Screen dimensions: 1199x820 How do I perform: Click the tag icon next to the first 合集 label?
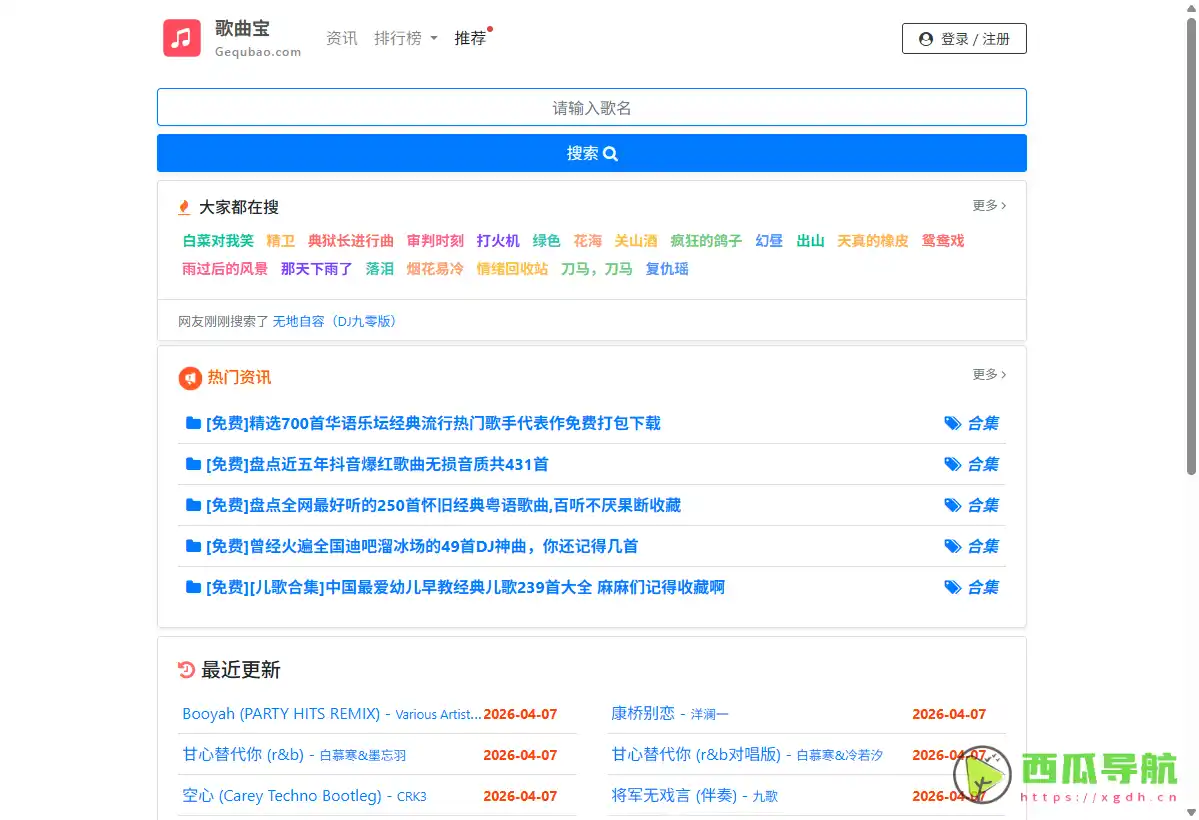point(953,423)
